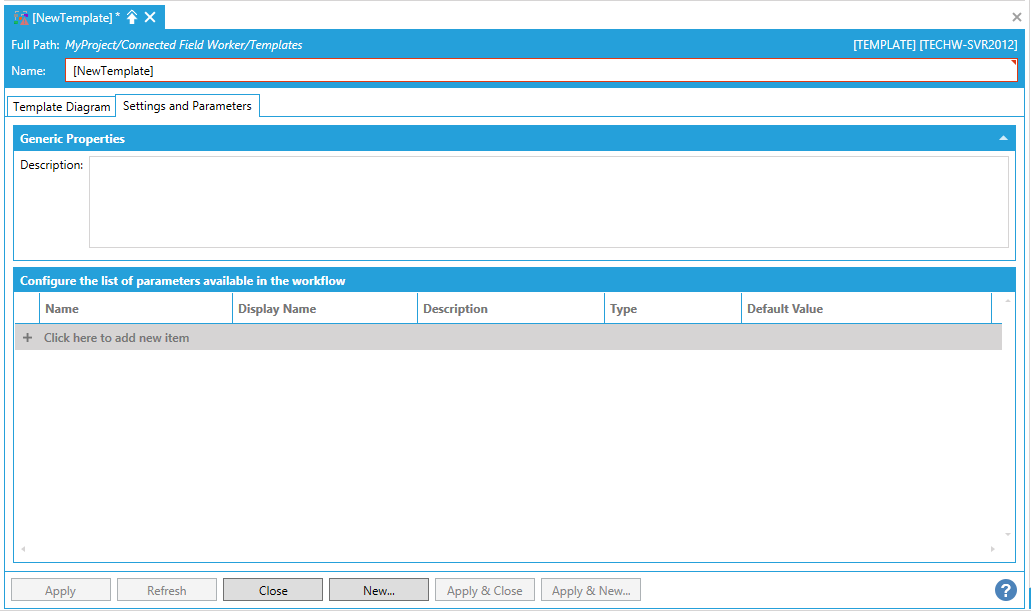This screenshot has width=1031, height=612.
Task: Collapse the Generic Properties section
Action: click(1003, 139)
